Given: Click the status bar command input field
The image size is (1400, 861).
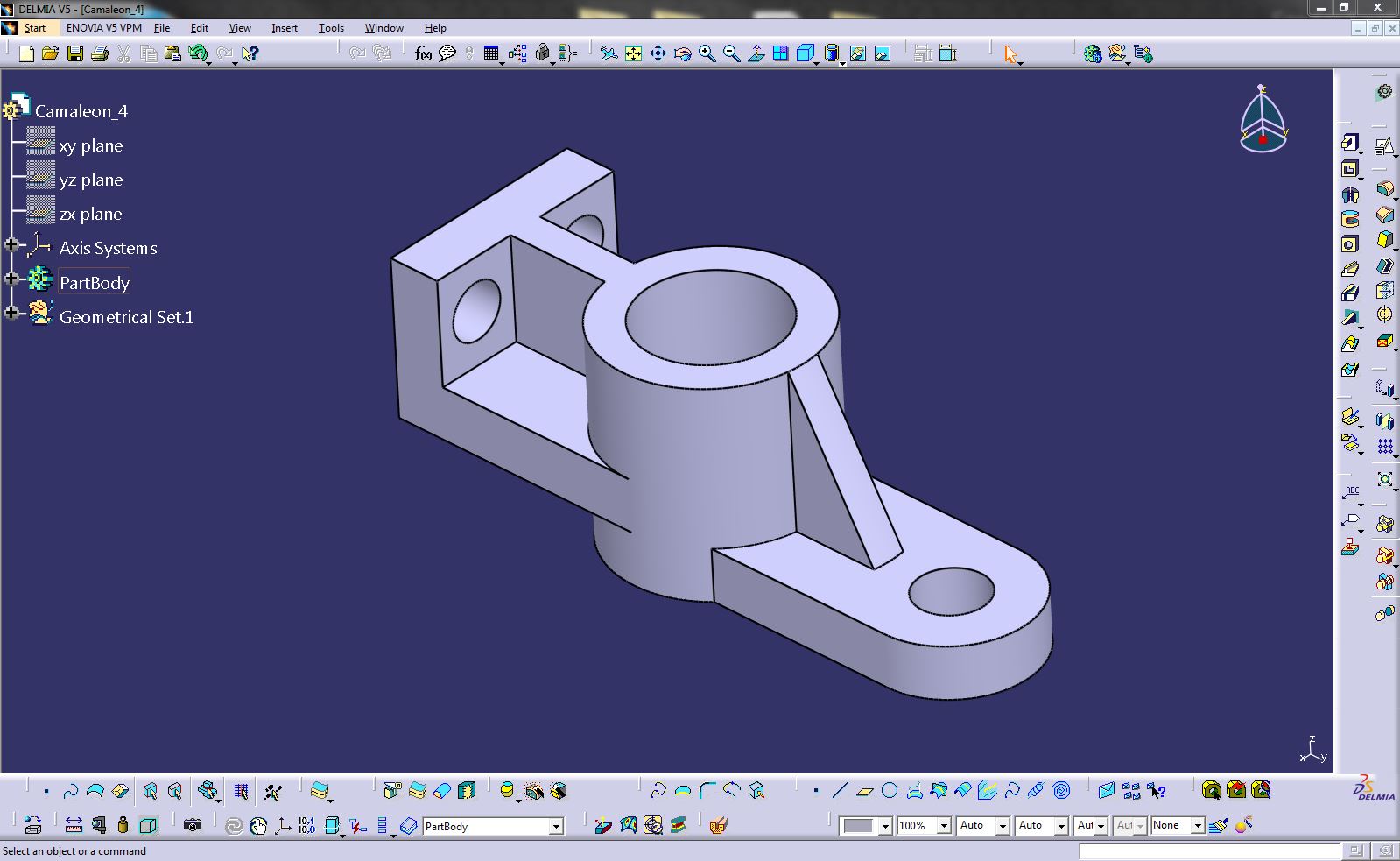Looking at the screenshot, I should click(x=1208, y=850).
